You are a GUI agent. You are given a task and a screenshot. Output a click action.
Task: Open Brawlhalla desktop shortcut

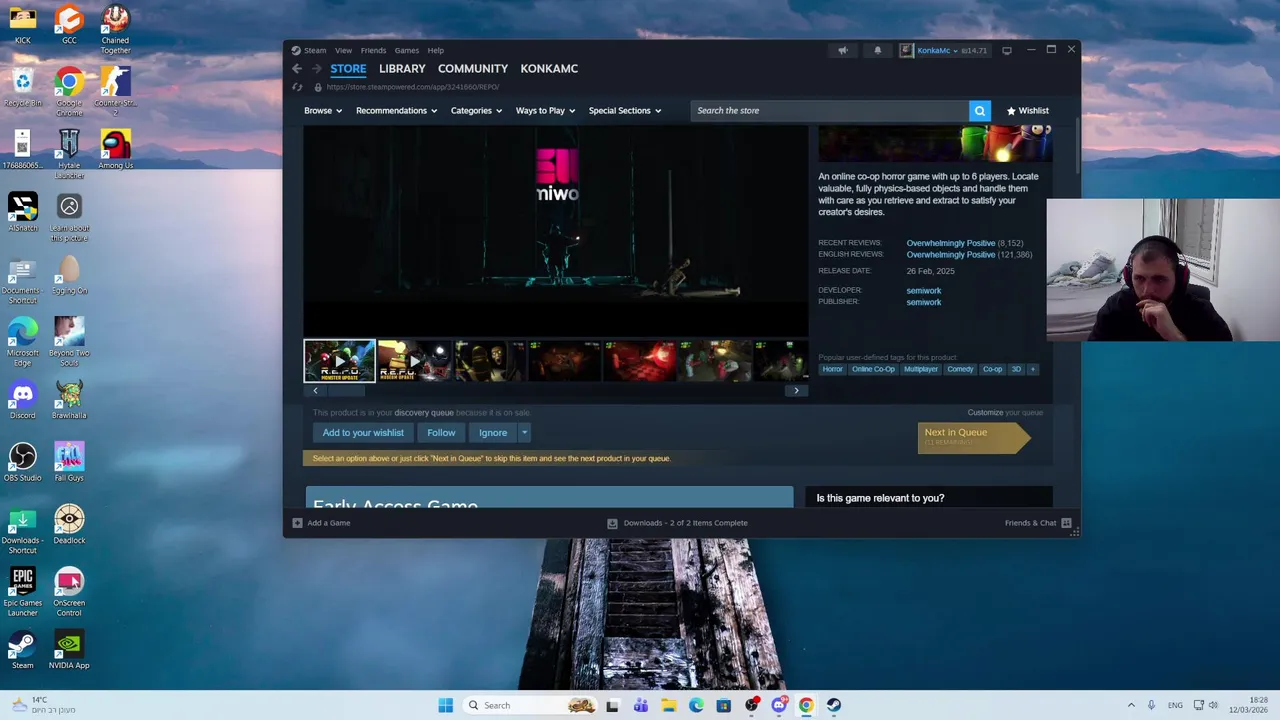69,400
